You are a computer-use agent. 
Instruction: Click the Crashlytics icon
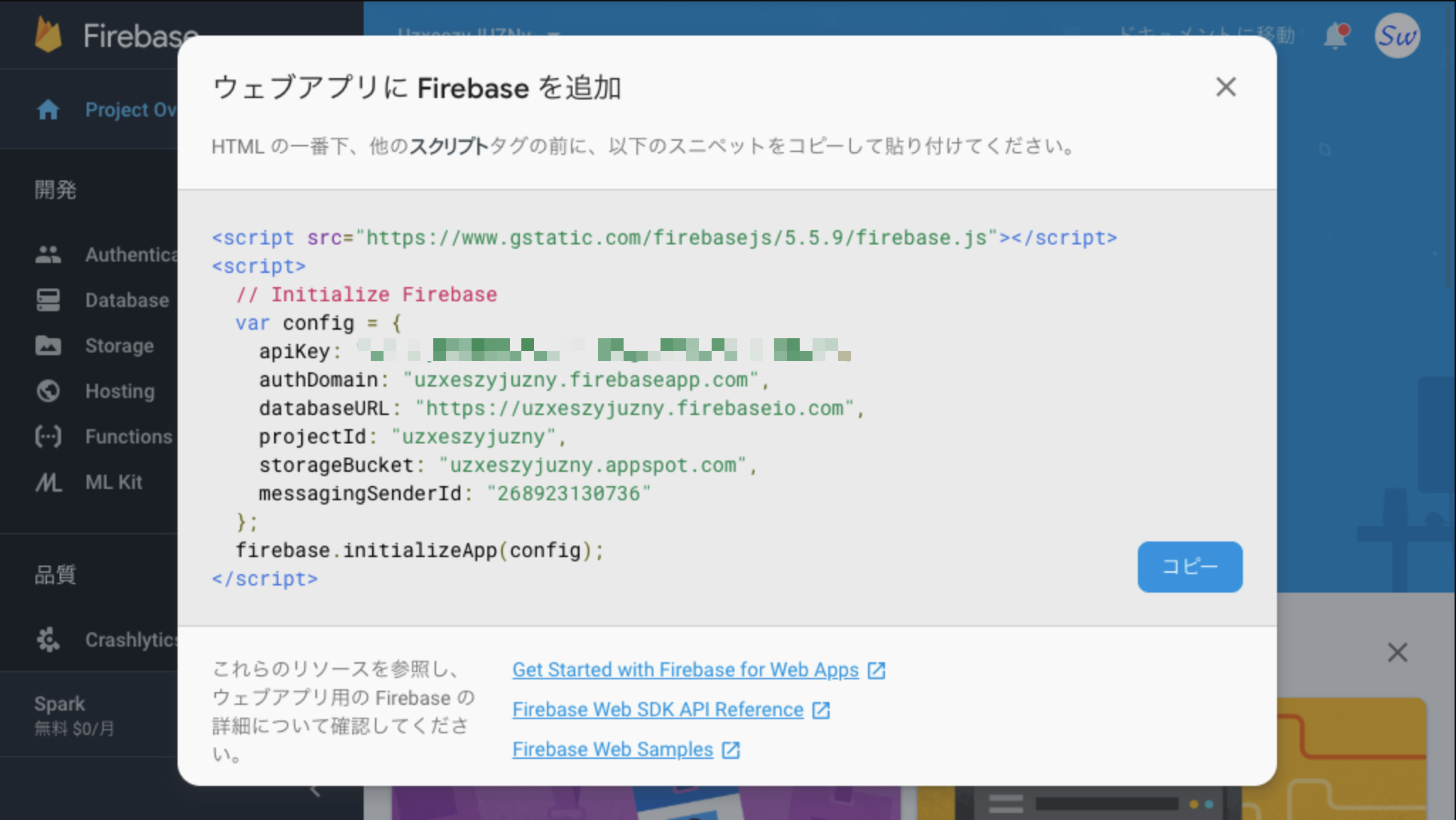(x=48, y=640)
